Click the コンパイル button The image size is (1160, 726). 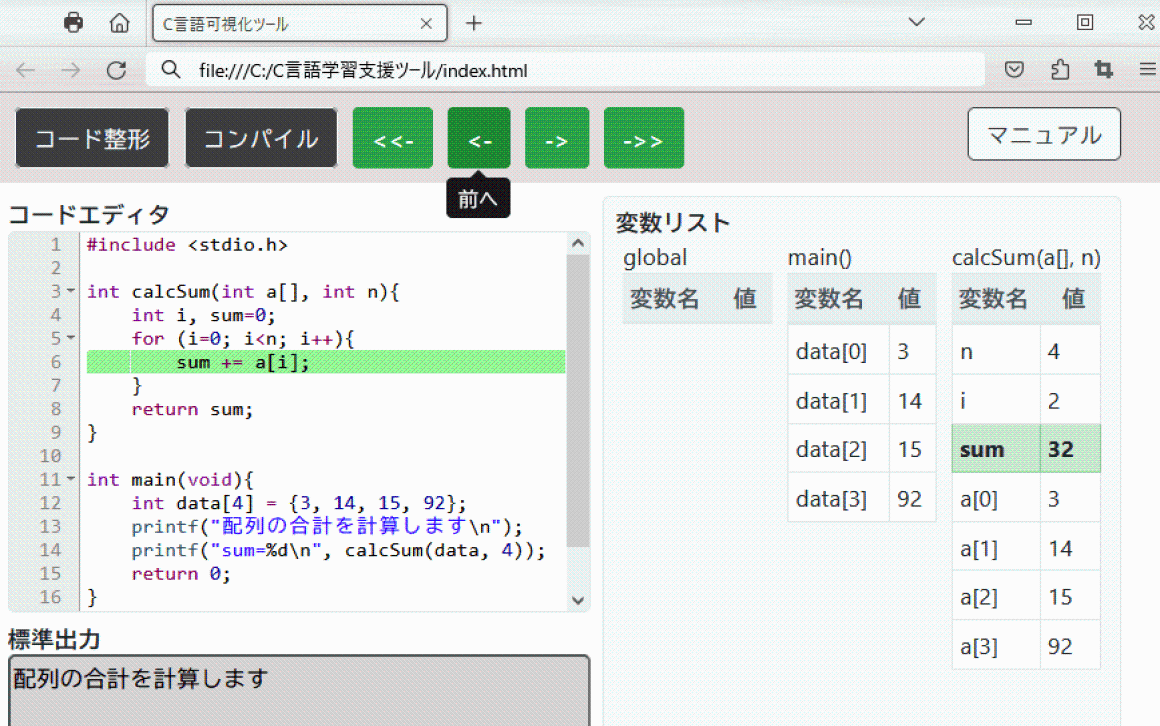(261, 138)
